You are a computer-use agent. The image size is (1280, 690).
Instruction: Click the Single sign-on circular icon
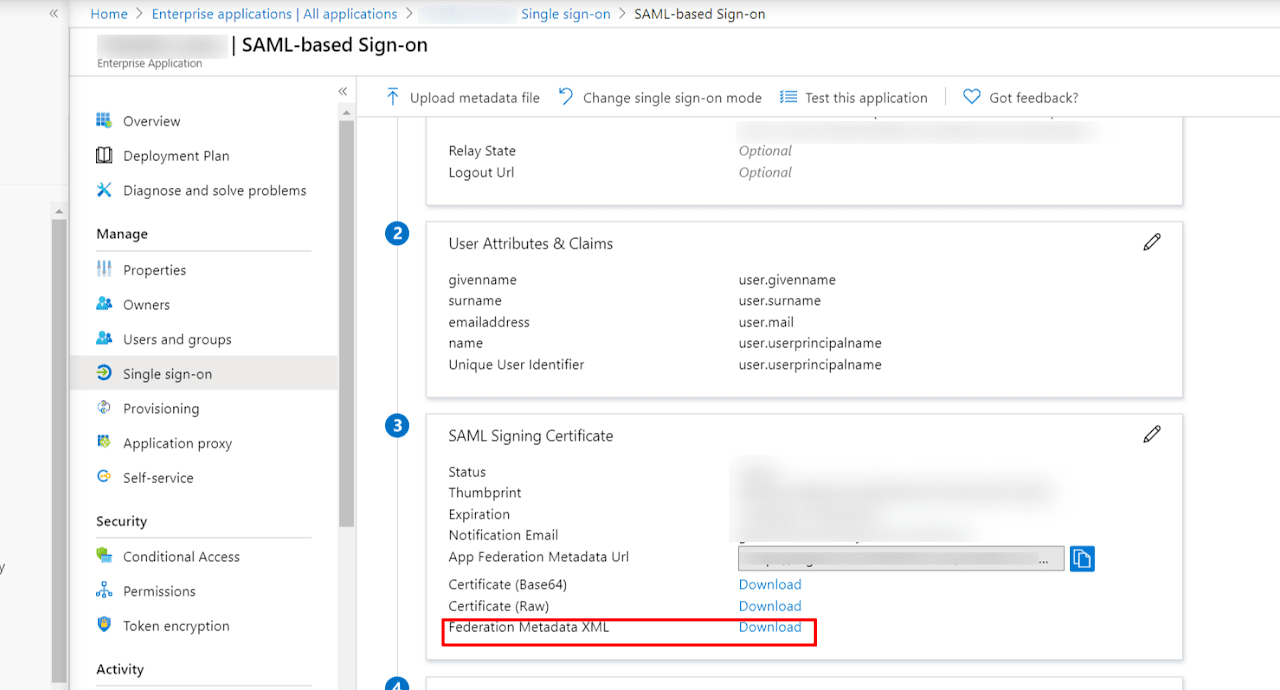(104, 373)
